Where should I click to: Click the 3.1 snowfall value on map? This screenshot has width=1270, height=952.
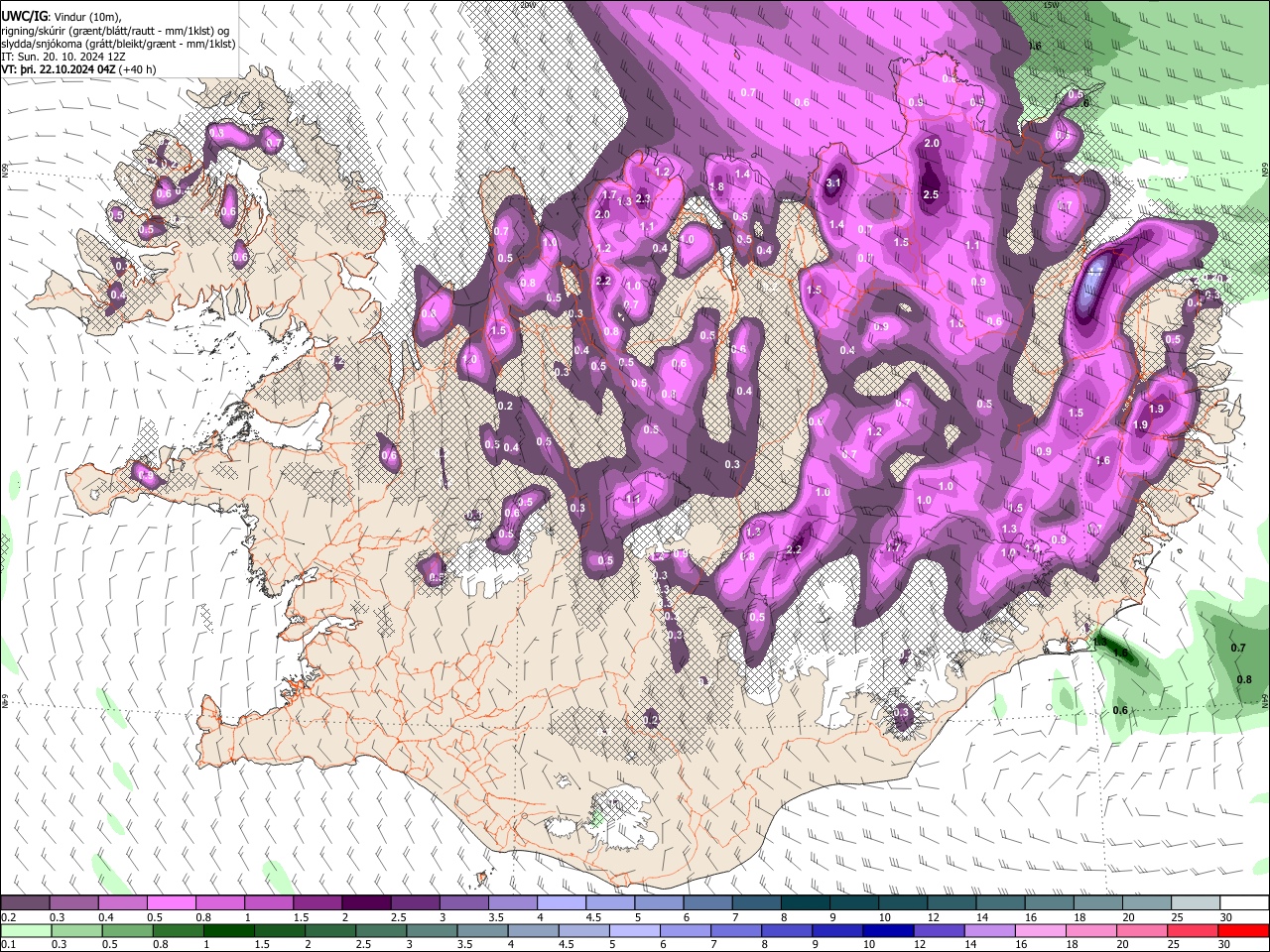tap(834, 182)
